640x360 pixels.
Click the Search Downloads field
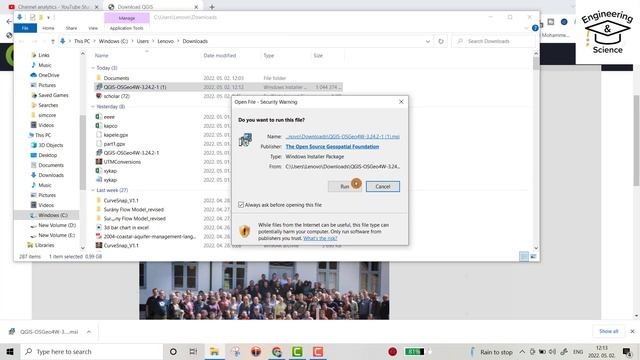tap(493, 41)
